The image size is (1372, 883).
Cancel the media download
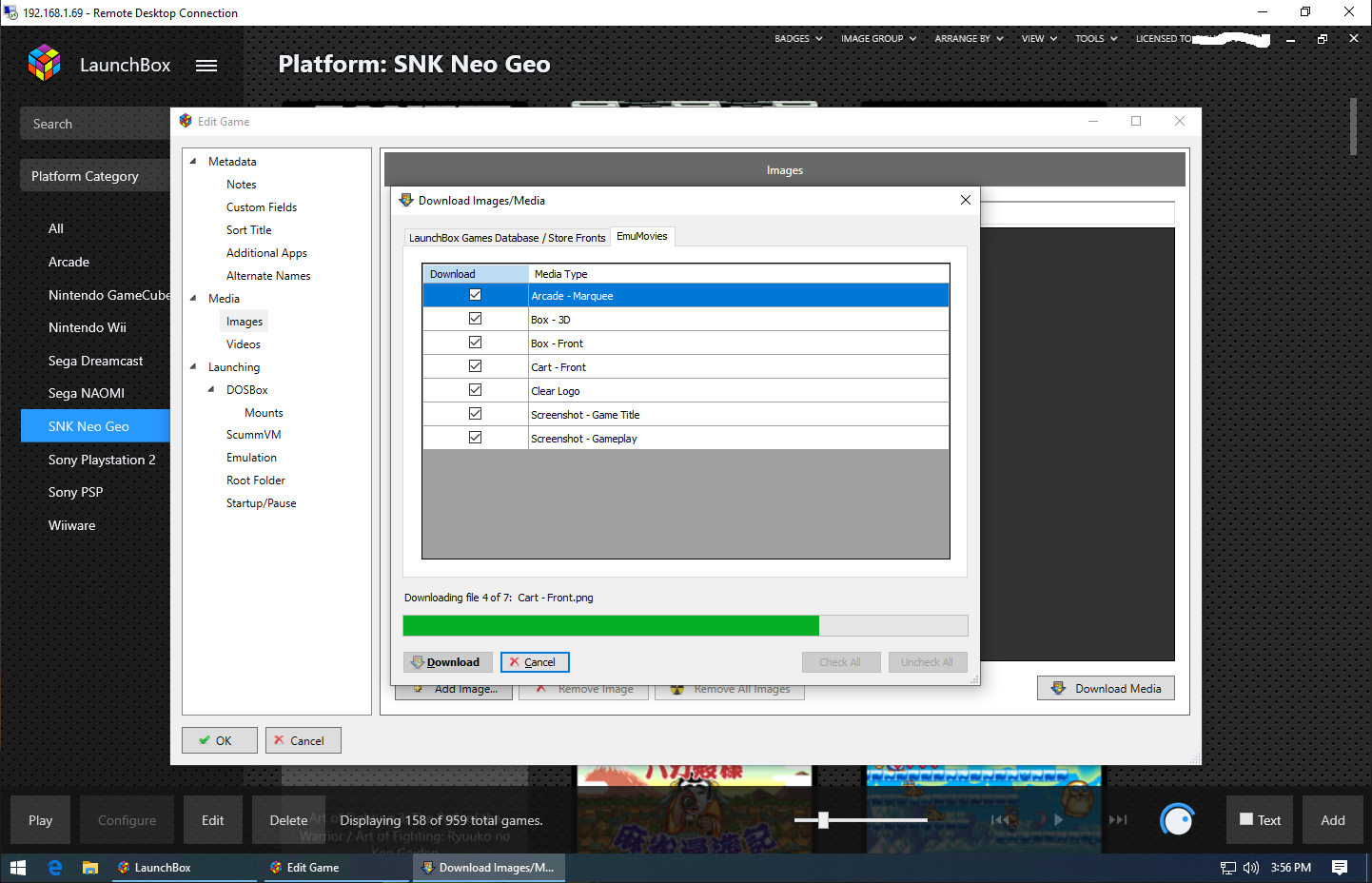tap(535, 662)
